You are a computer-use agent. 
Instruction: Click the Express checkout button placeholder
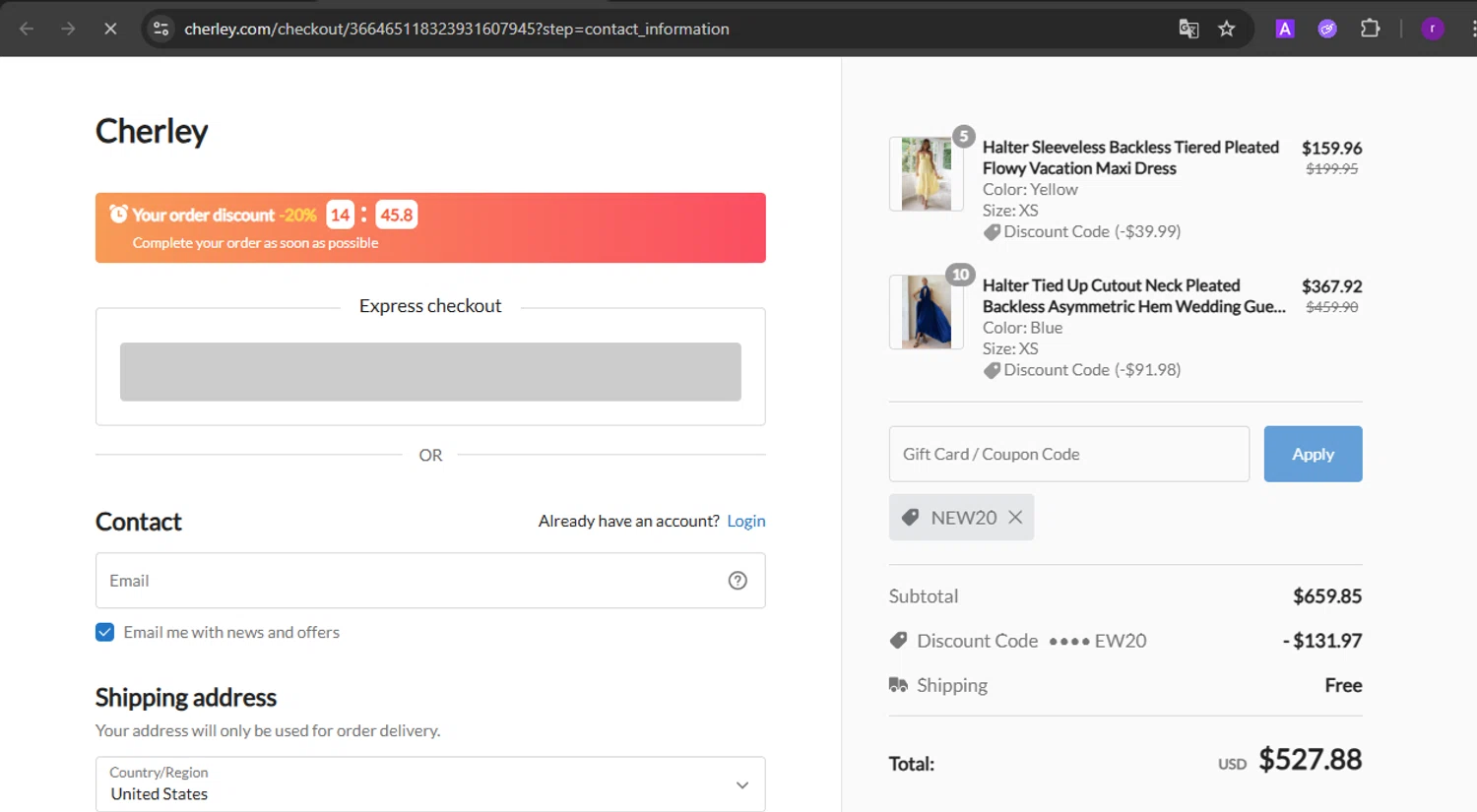coord(430,371)
